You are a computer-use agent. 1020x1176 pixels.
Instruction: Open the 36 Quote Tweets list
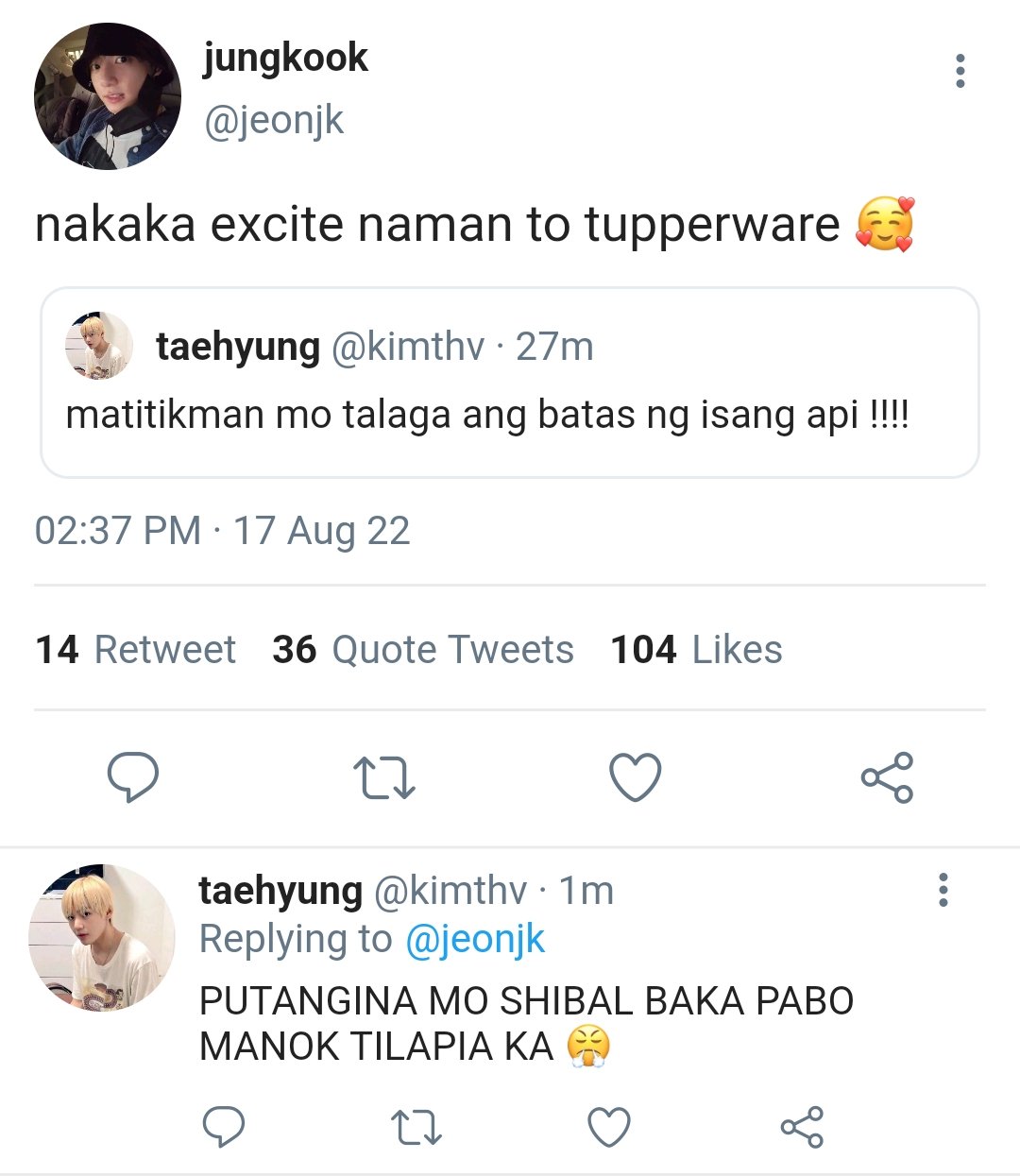pyautogui.click(x=423, y=650)
